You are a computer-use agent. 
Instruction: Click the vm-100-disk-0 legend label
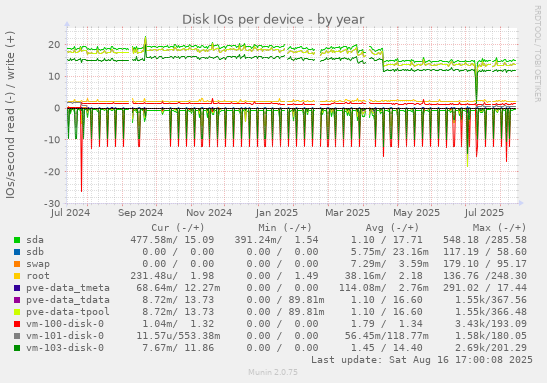click(x=65, y=324)
